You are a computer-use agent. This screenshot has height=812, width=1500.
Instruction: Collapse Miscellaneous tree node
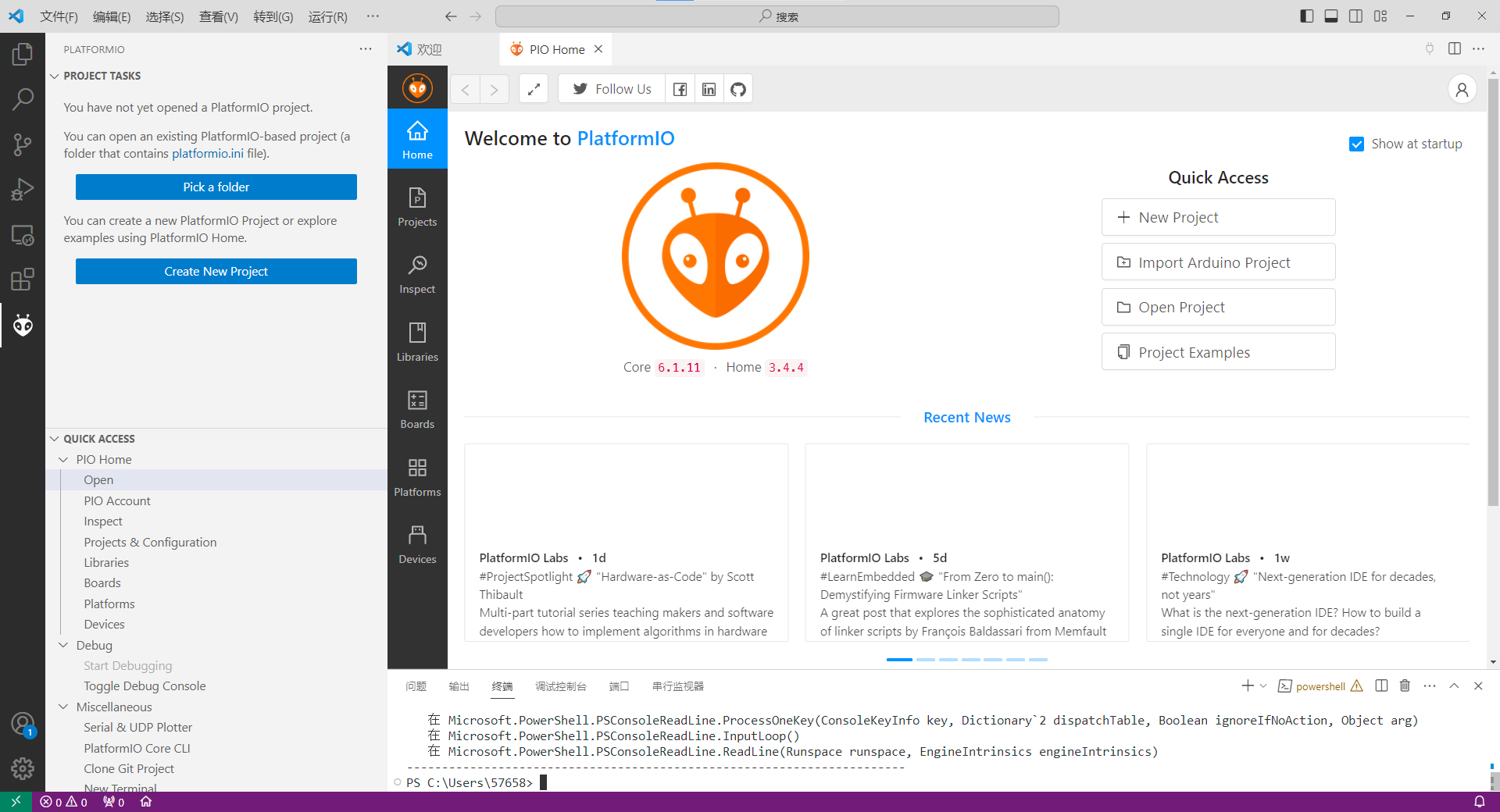point(63,707)
